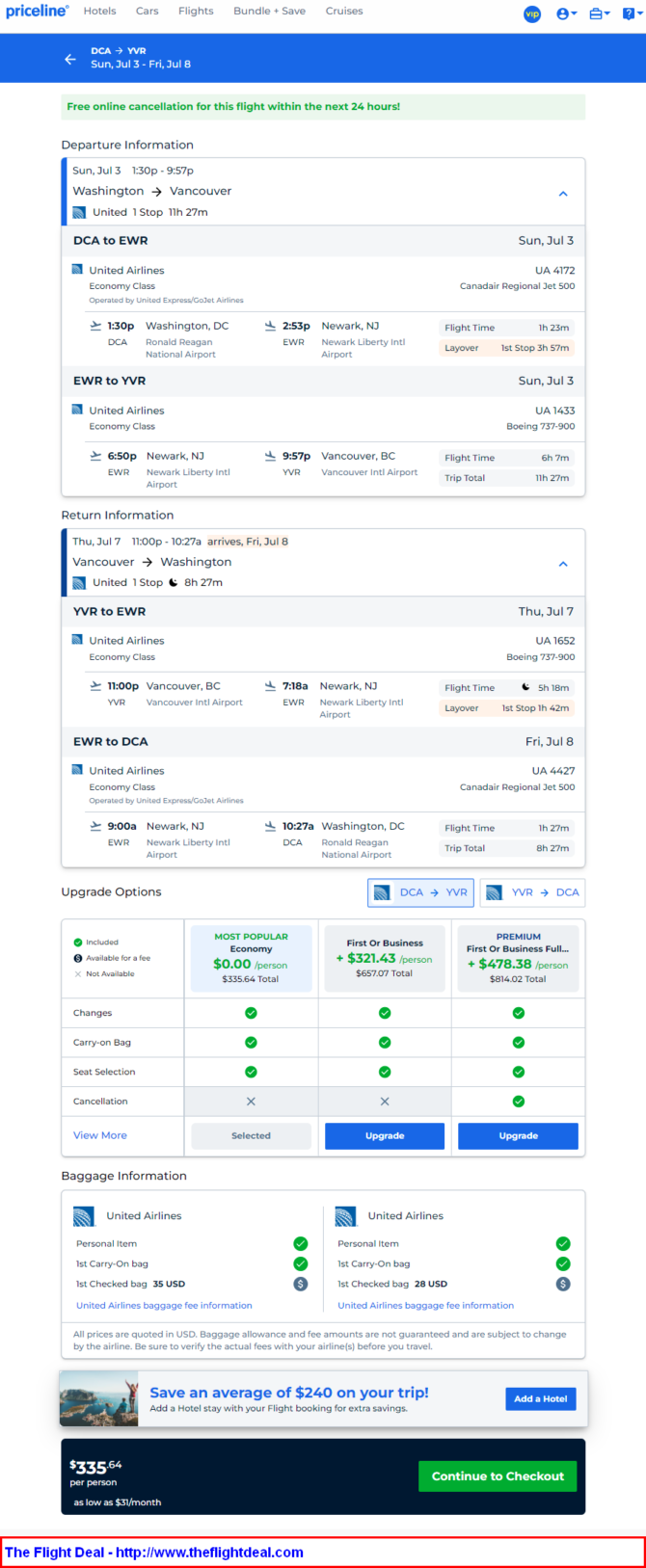The image size is (646, 1568).
Task: Collapse the Washington to Vancouver departure details
Action: pos(563,194)
